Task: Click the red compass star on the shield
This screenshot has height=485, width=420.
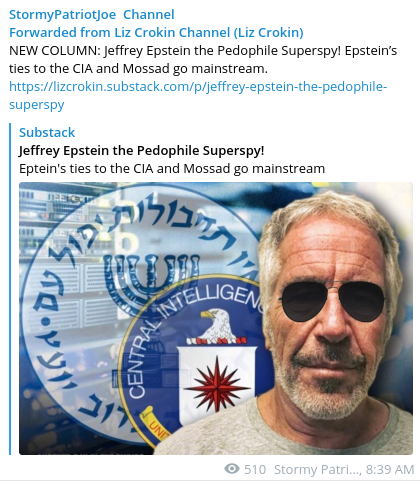Action: point(217,387)
